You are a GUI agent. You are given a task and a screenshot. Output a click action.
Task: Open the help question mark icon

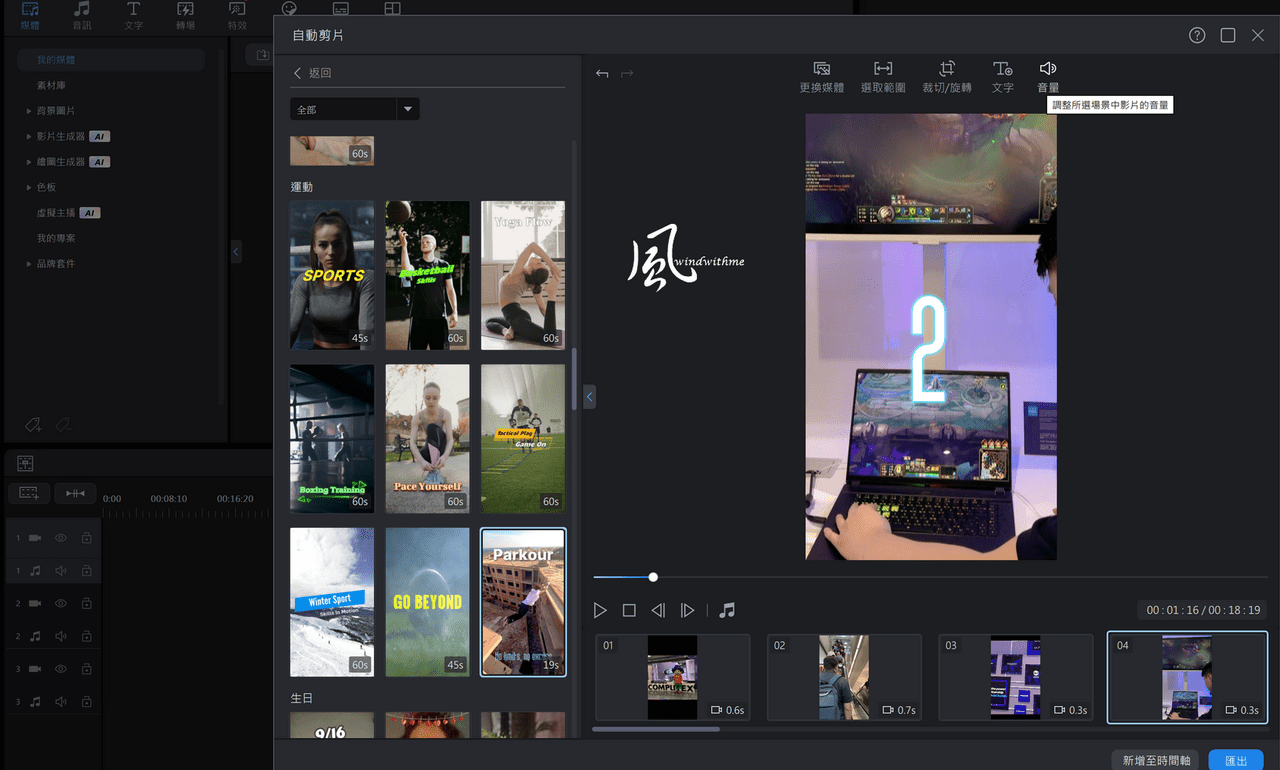click(x=1197, y=35)
